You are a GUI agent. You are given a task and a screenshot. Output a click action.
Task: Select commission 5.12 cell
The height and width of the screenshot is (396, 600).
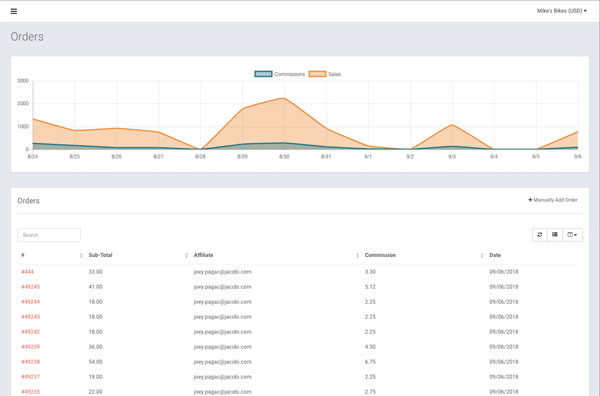pos(370,287)
